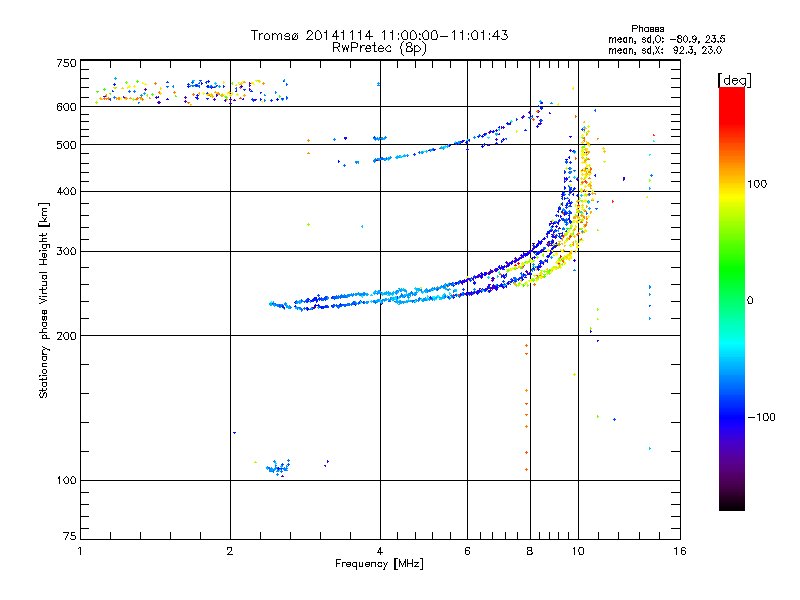Click the '400' y-axis tick label
This screenshot has width=800, height=600.
point(67,192)
